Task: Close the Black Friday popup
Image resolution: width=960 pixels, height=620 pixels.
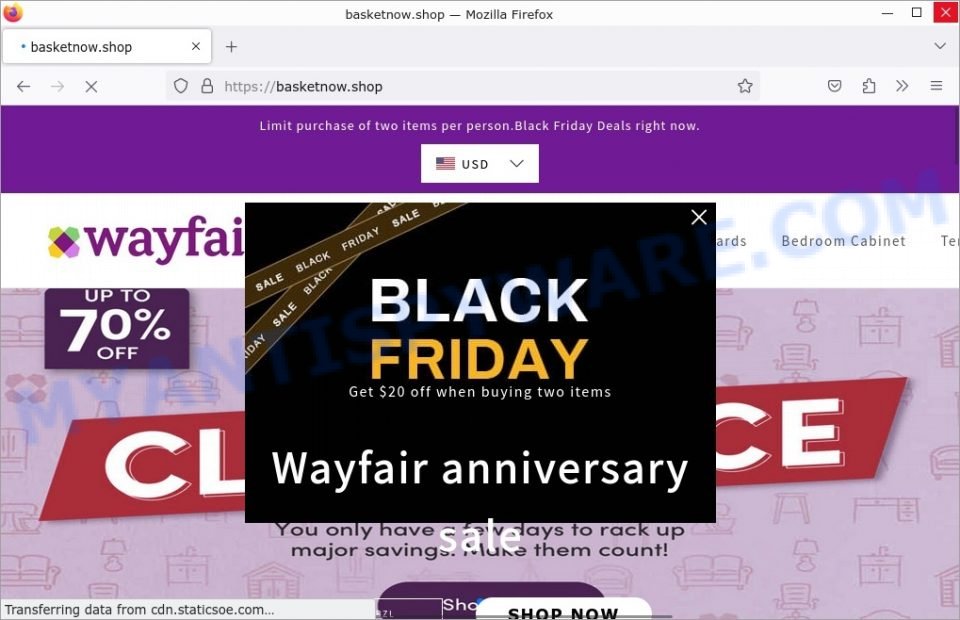Action: pyautogui.click(x=699, y=217)
